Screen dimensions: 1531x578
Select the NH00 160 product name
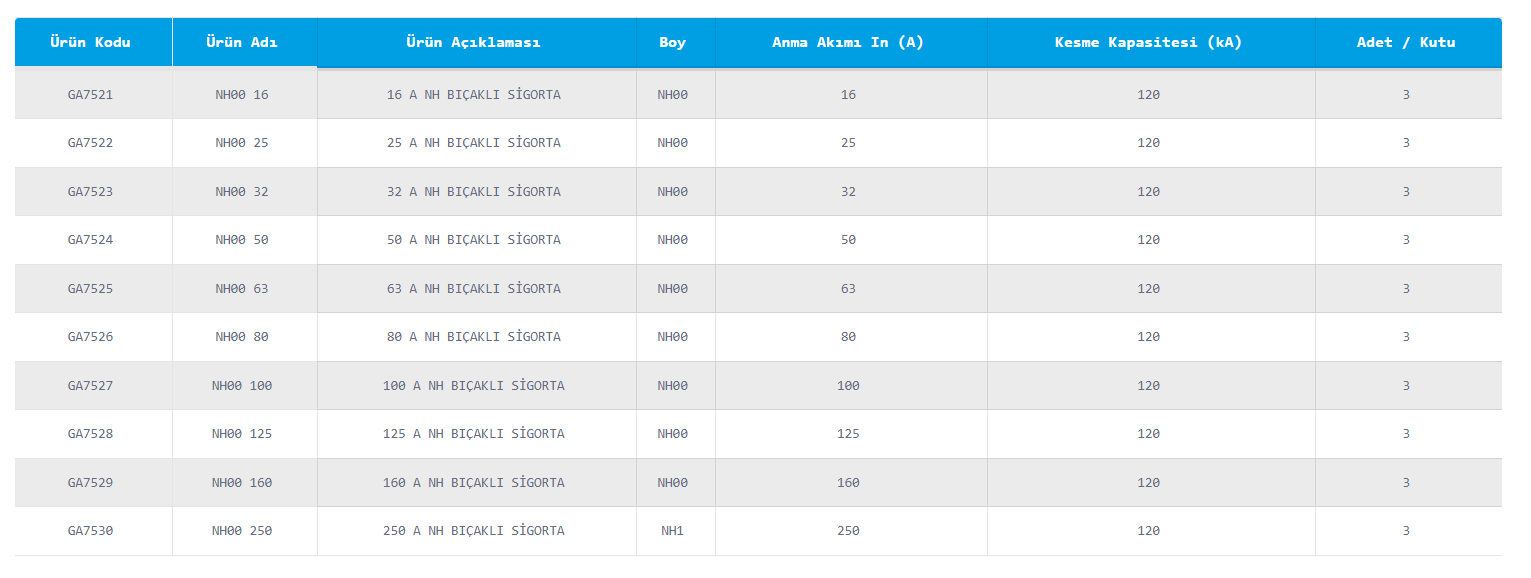(x=242, y=483)
